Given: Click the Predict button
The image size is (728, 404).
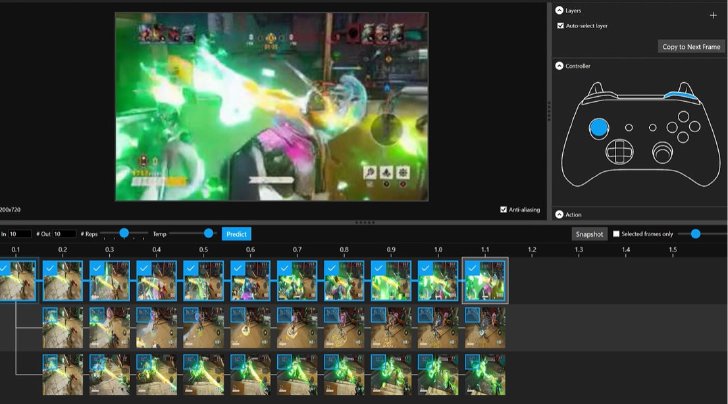Looking at the screenshot, I should point(236,234).
